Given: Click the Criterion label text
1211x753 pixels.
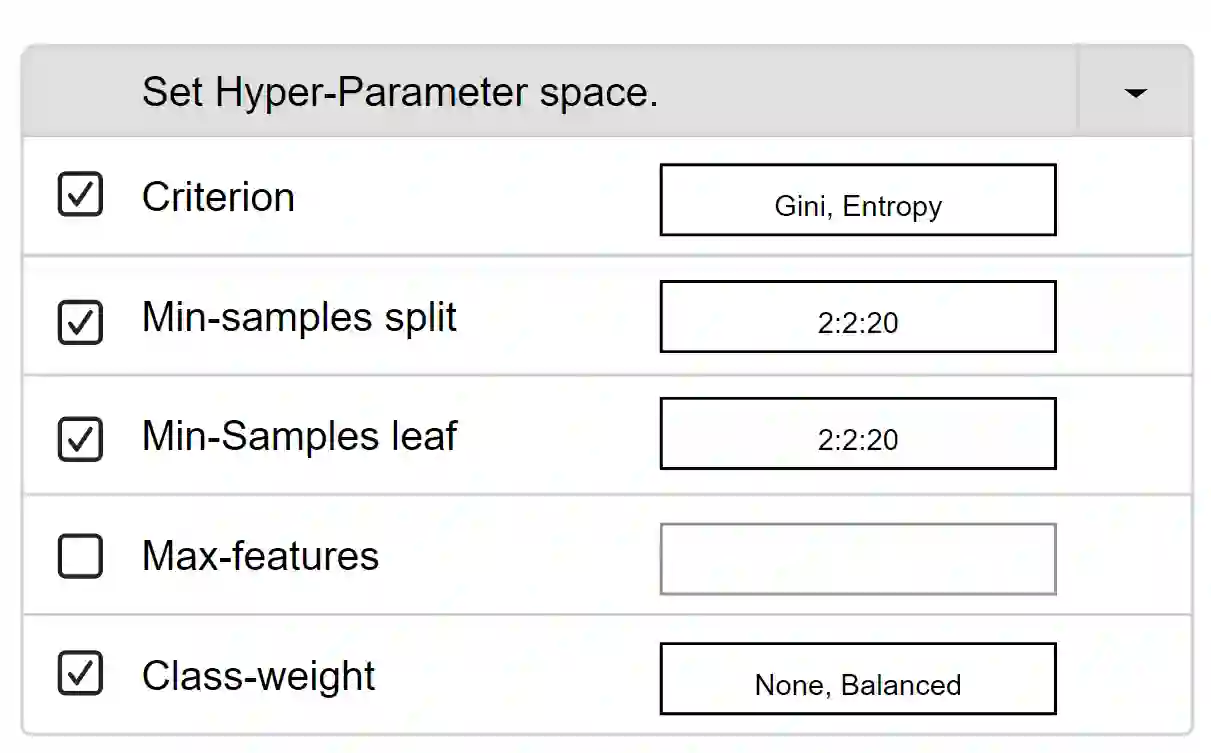Looking at the screenshot, I should (x=218, y=197).
